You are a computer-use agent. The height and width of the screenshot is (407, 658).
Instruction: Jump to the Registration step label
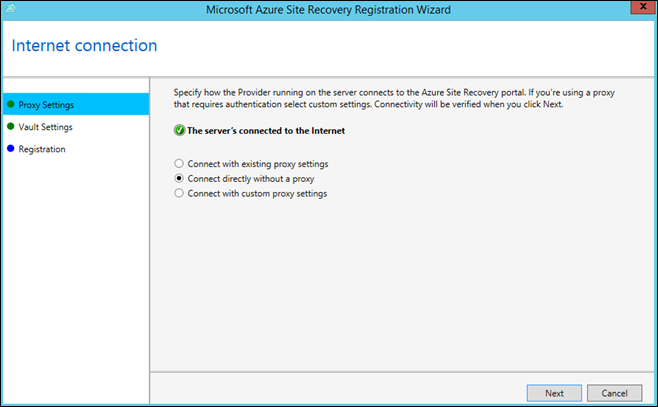point(41,149)
